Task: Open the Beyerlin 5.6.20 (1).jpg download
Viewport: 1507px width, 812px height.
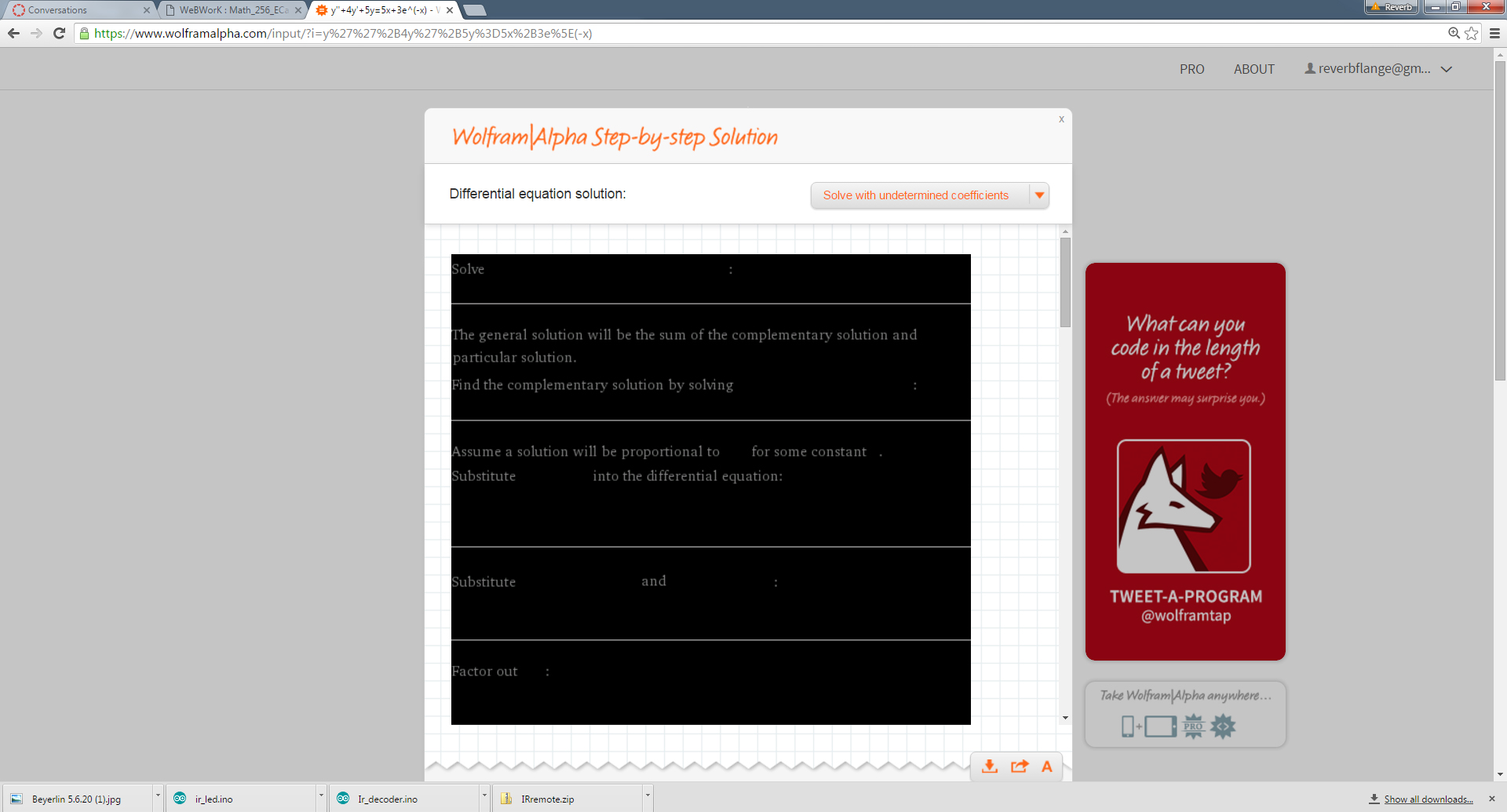Action: (x=76, y=799)
